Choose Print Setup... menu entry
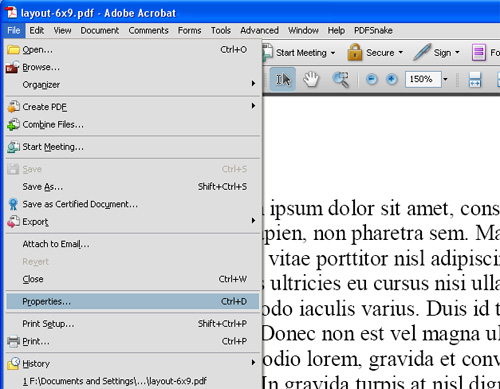Image resolution: width=500 pixels, height=389 pixels. [133, 324]
